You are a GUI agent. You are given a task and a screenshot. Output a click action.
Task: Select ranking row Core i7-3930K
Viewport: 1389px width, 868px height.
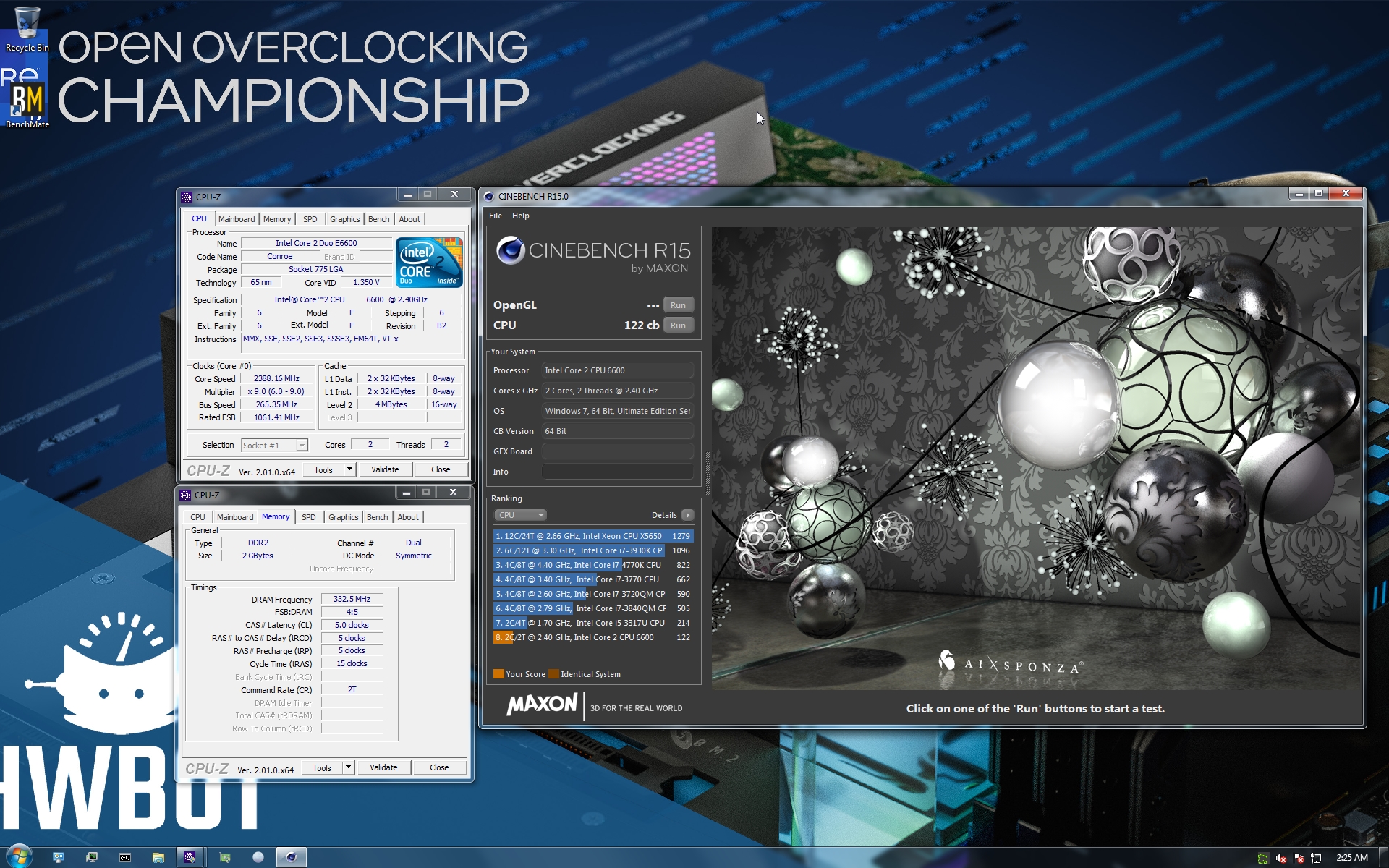point(593,550)
